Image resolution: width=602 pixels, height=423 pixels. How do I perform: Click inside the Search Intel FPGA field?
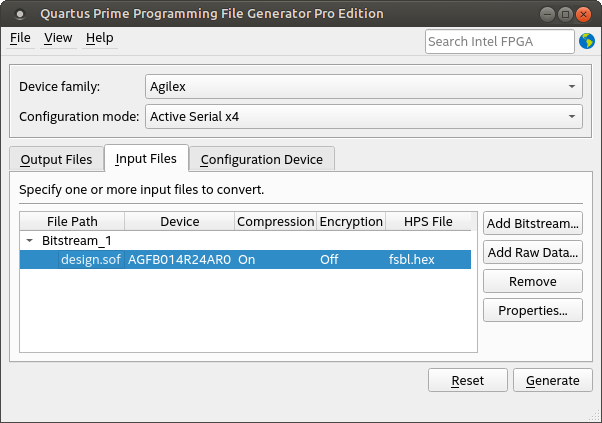click(x=498, y=41)
